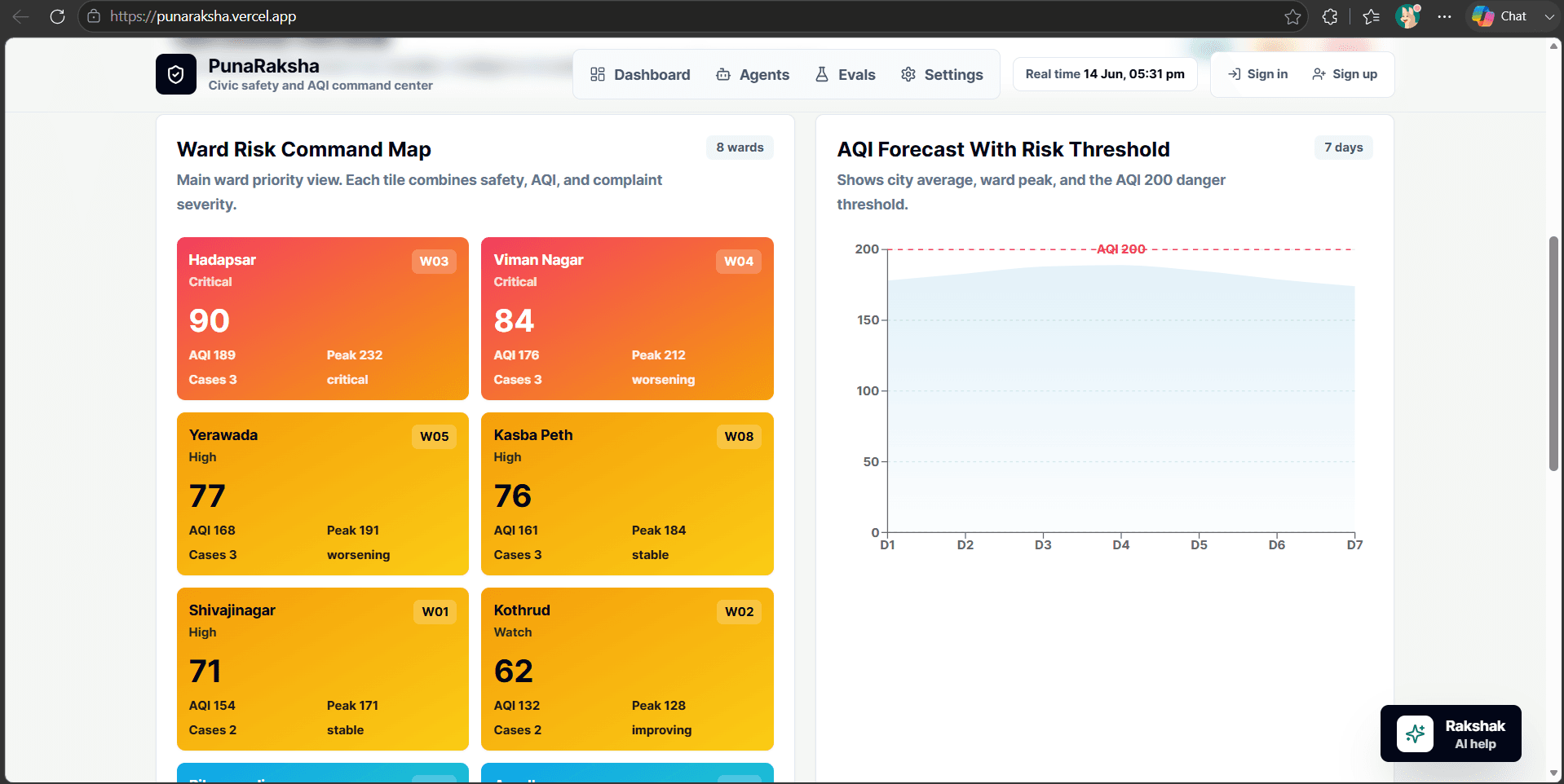Click the W04 ward badge
1564x784 pixels.
coord(739,262)
